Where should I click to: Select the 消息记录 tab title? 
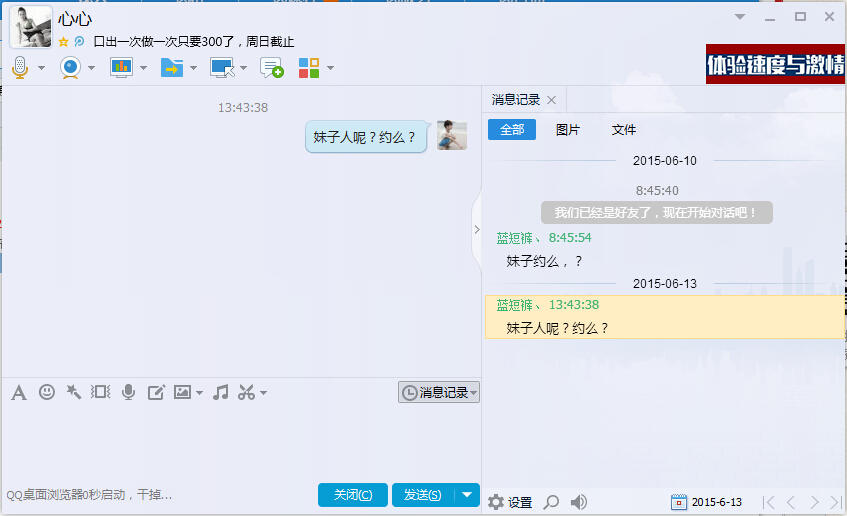point(516,100)
